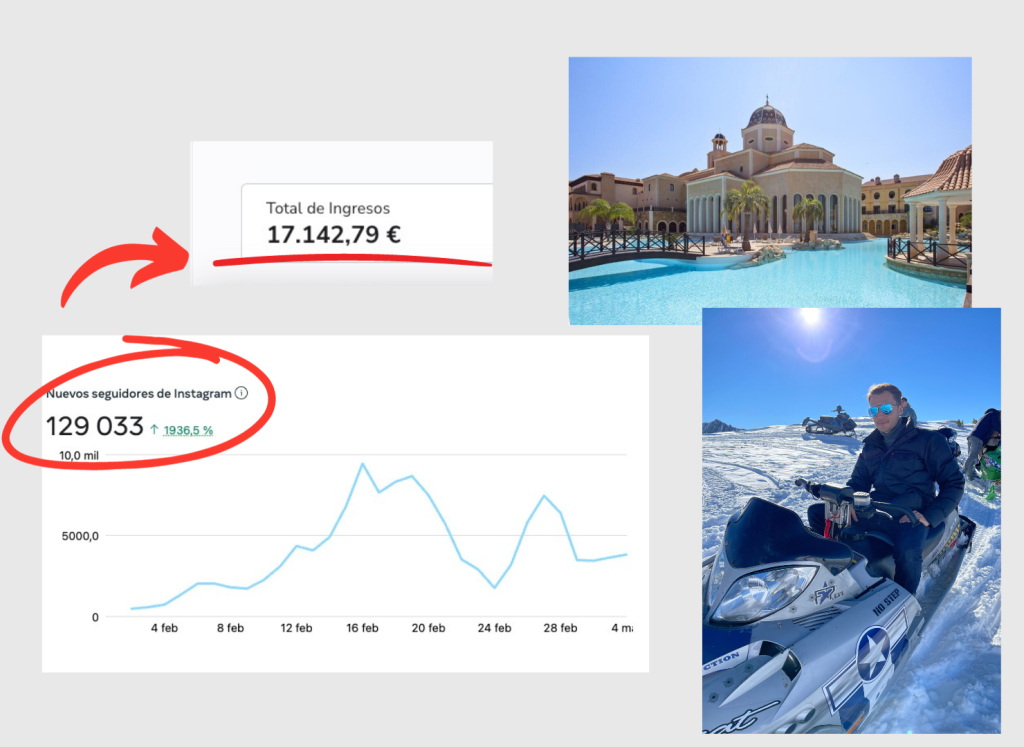Click the sun in the snowmobile photo
Viewport: 1024px width, 747px height.
tap(810, 317)
